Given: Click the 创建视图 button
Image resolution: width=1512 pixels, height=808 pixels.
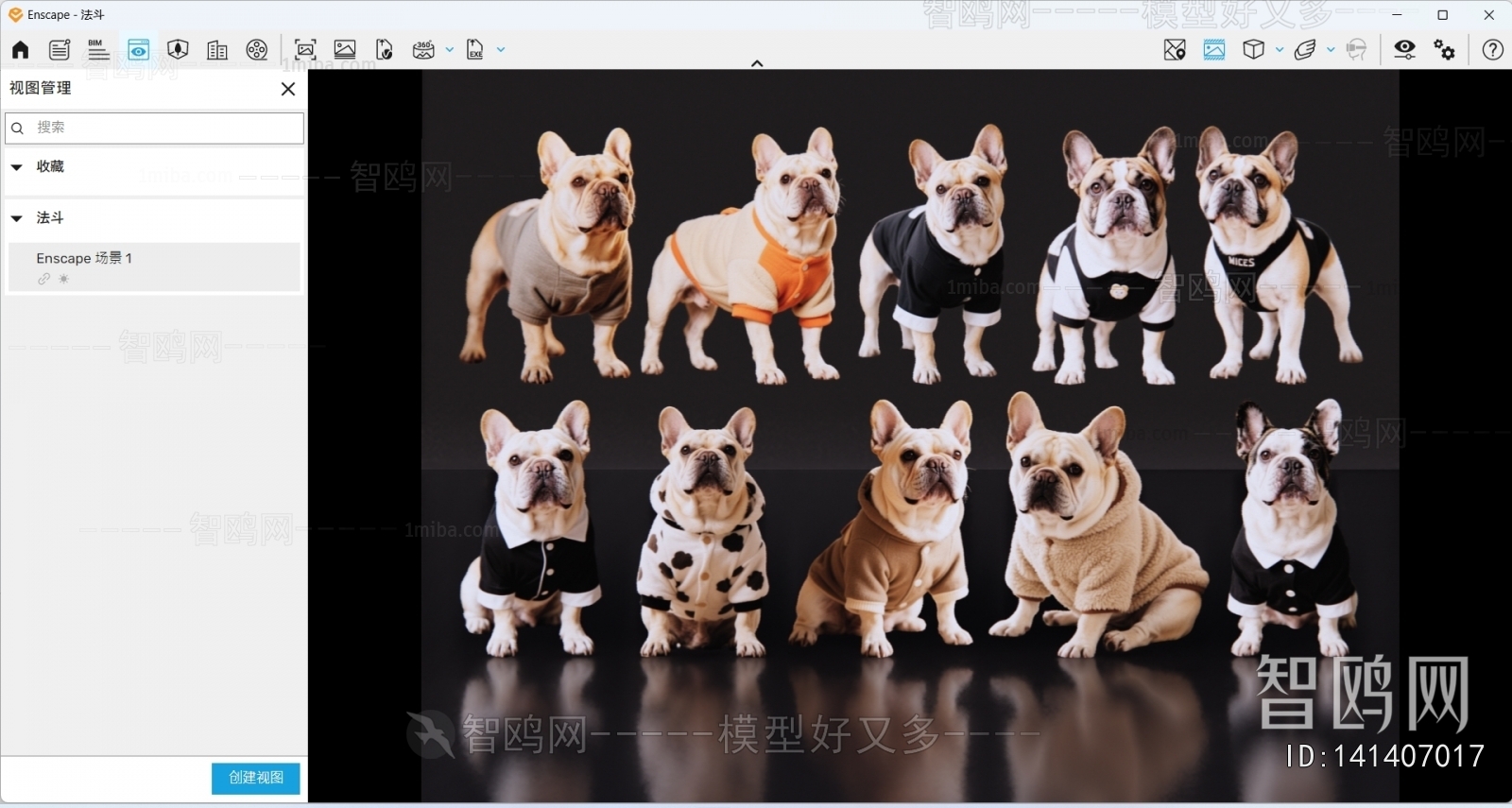Looking at the screenshot, I should coord(256,778).
